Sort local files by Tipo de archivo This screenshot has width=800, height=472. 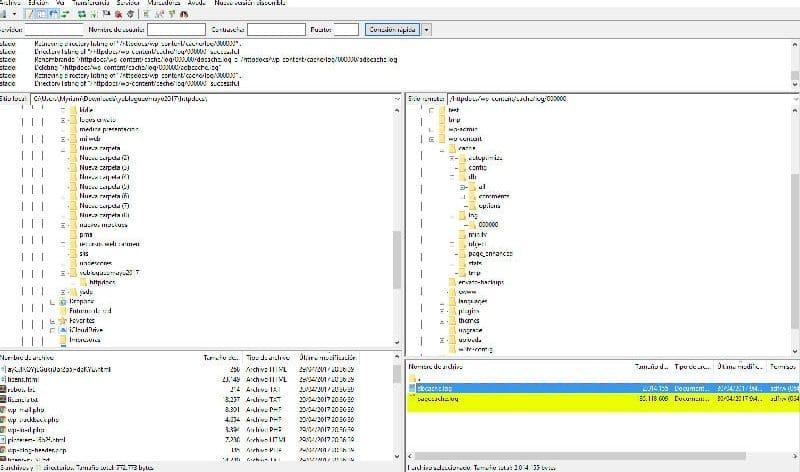267,358
